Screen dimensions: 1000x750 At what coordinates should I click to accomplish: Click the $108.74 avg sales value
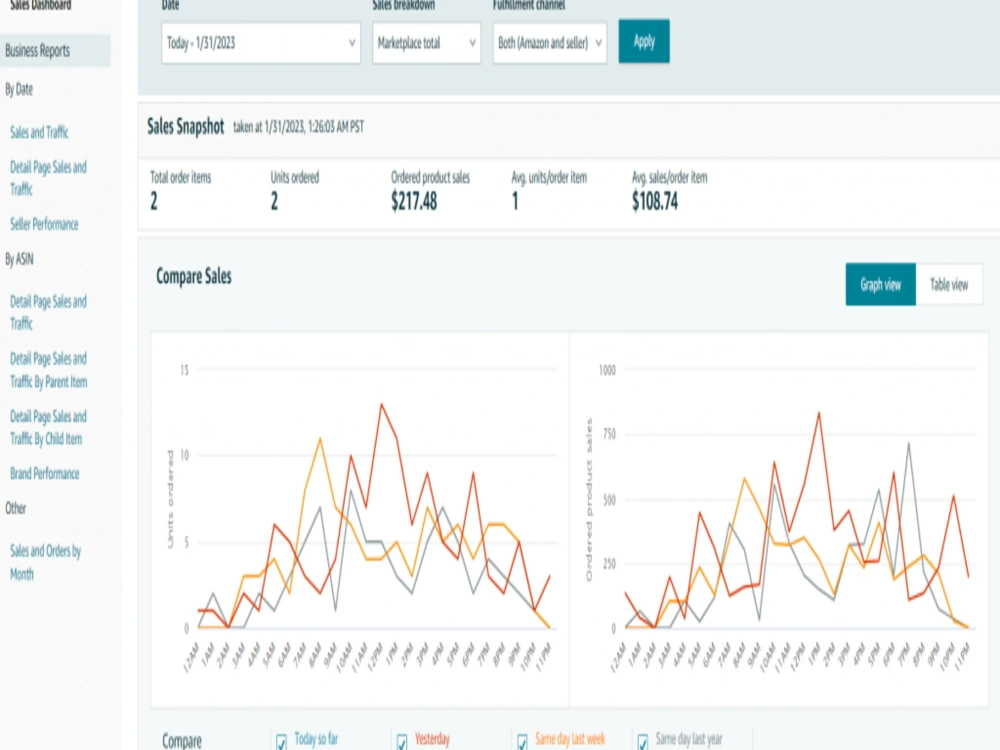coord(655,202)
